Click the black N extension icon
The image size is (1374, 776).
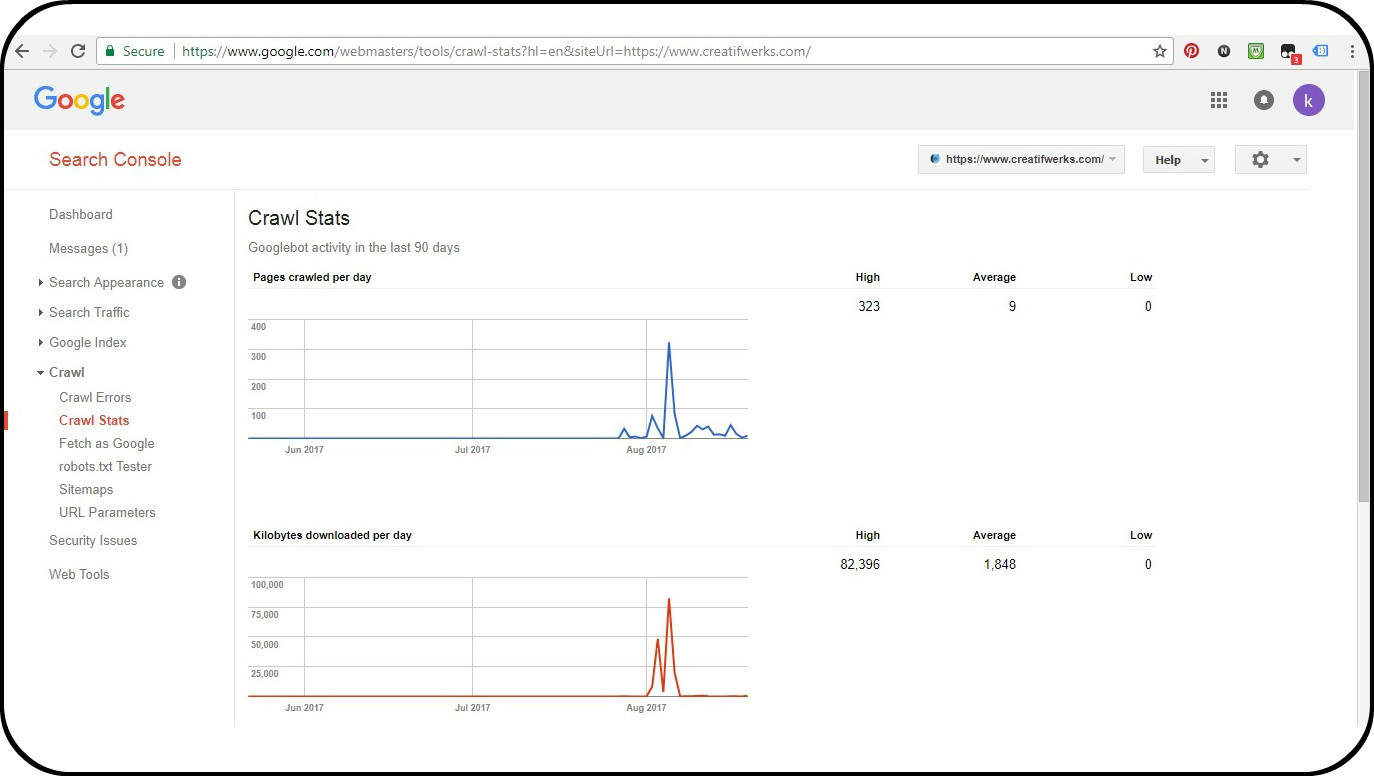point(1224,51)
